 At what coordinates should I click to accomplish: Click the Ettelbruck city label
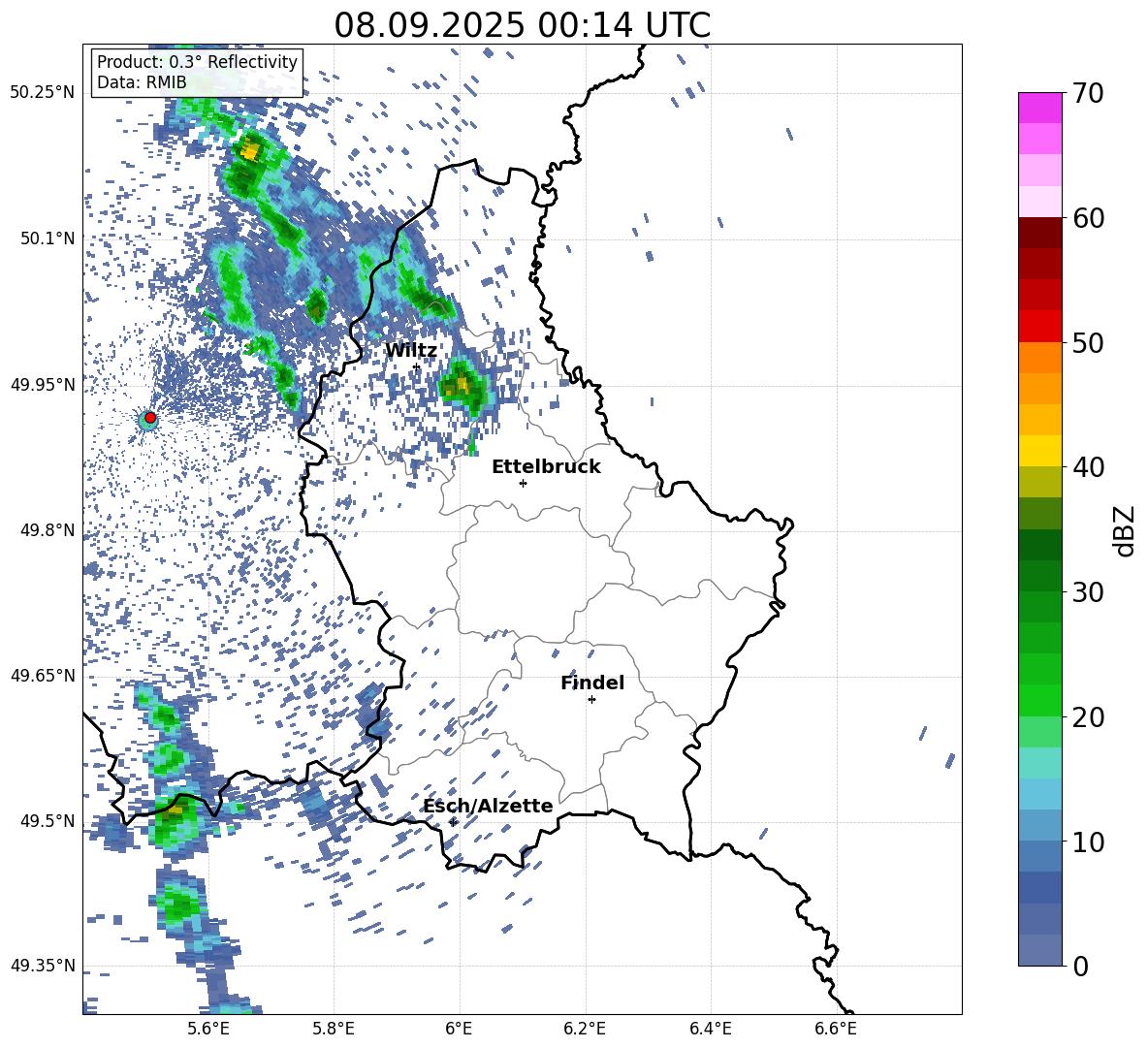coord(546,467)
